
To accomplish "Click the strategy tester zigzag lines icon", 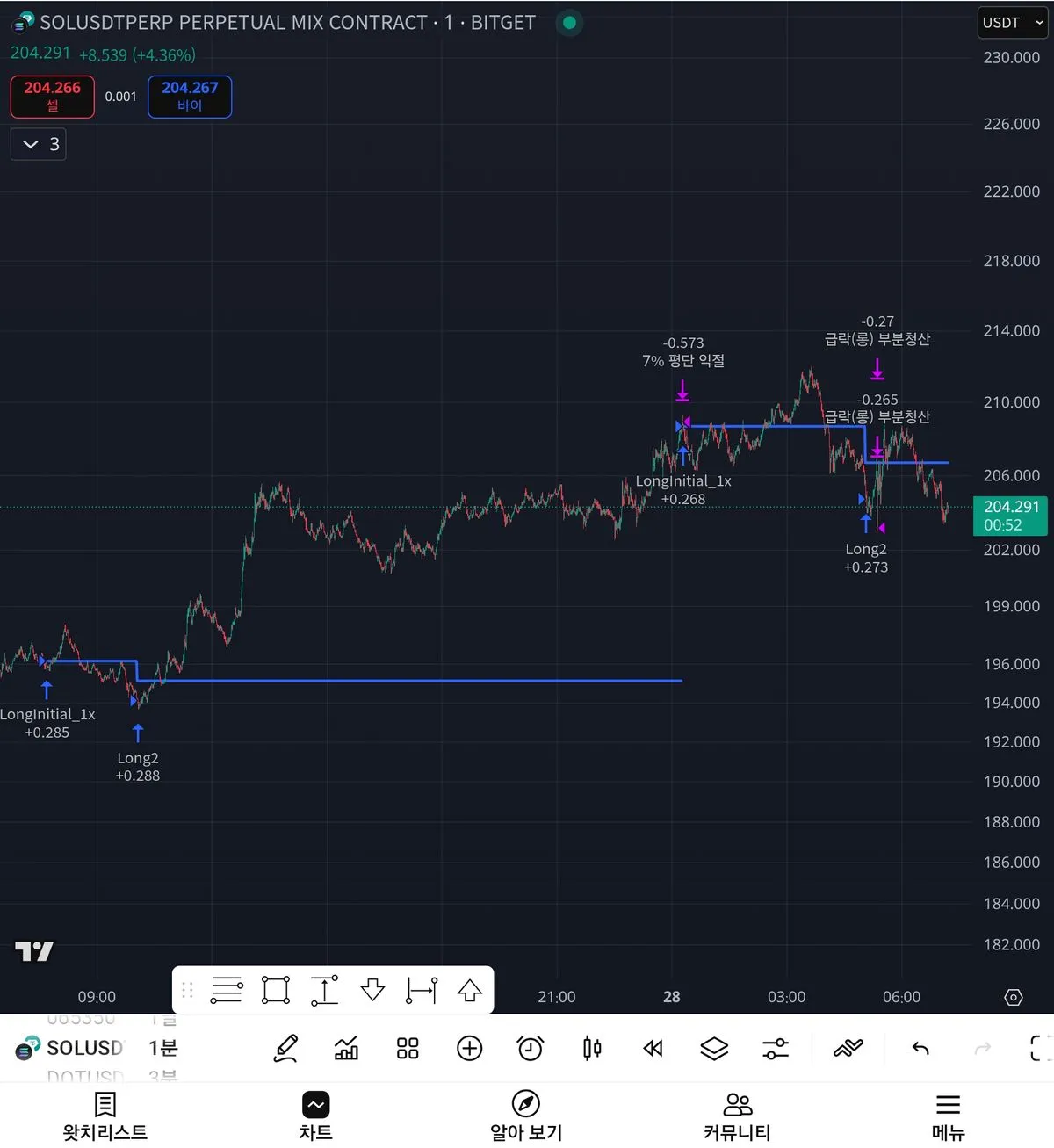I will pyautogui.click(x=848, y=1048).
